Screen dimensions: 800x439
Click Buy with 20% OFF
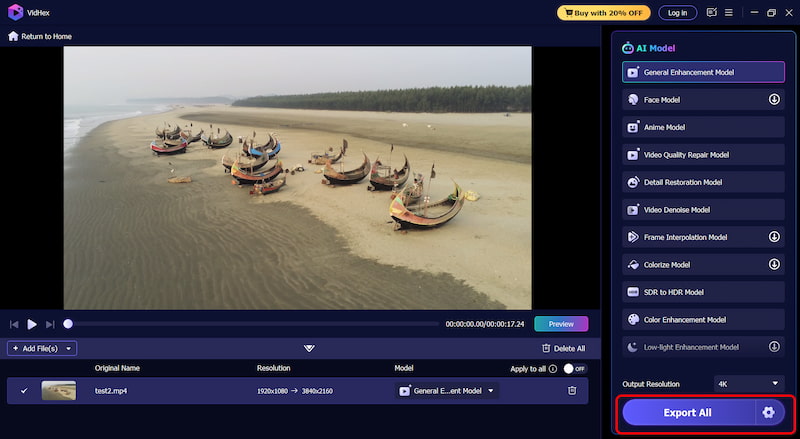pyautogui.click(x=604, y=13)
